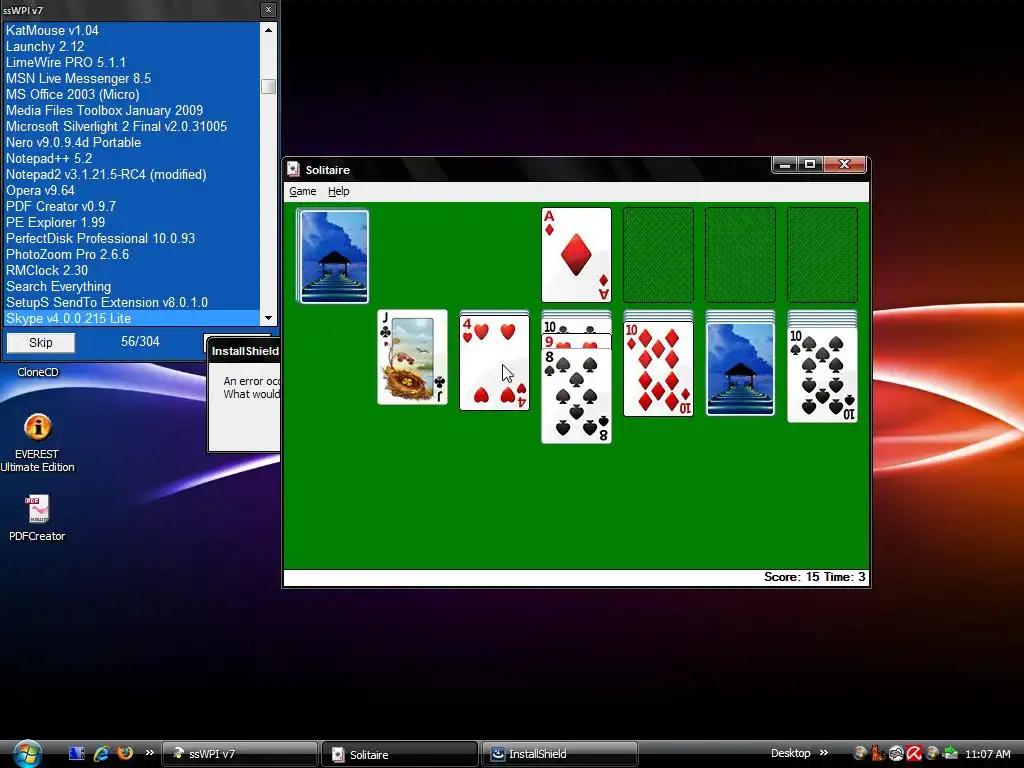
Task: Click the 11:07 AM taskbar clock
Action: 987,754
